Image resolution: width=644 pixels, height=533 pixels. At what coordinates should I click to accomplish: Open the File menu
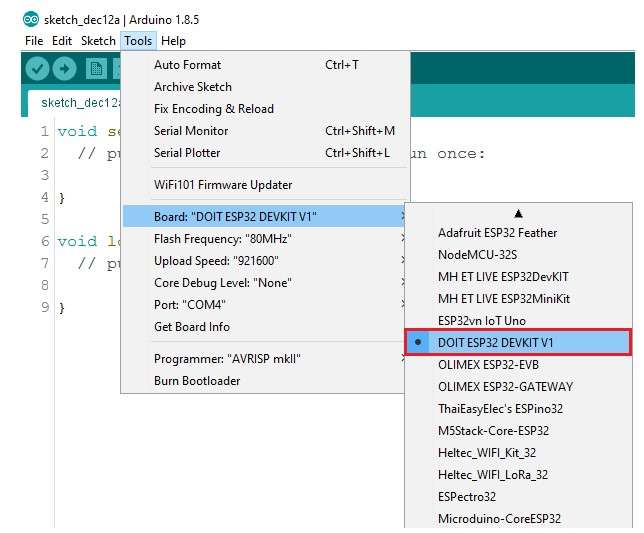tap(34, 41)
